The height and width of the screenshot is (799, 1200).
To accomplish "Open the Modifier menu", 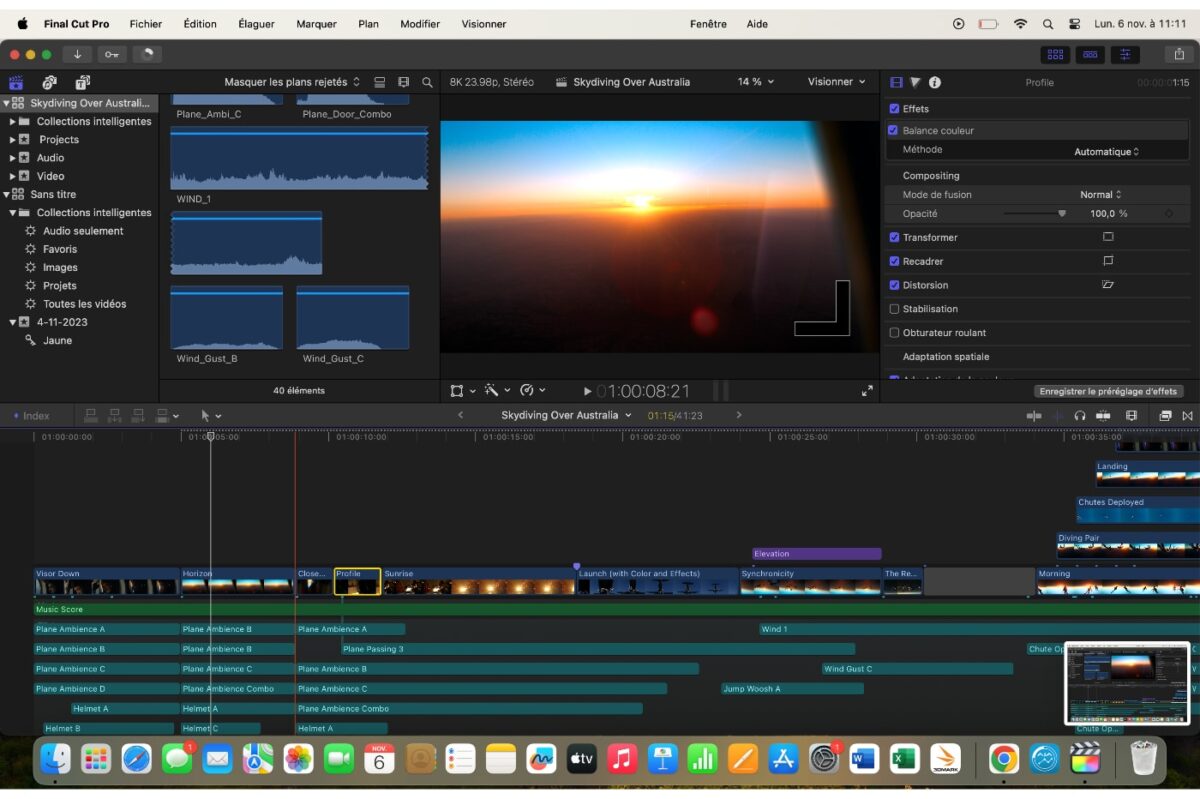I will [420, 24].
